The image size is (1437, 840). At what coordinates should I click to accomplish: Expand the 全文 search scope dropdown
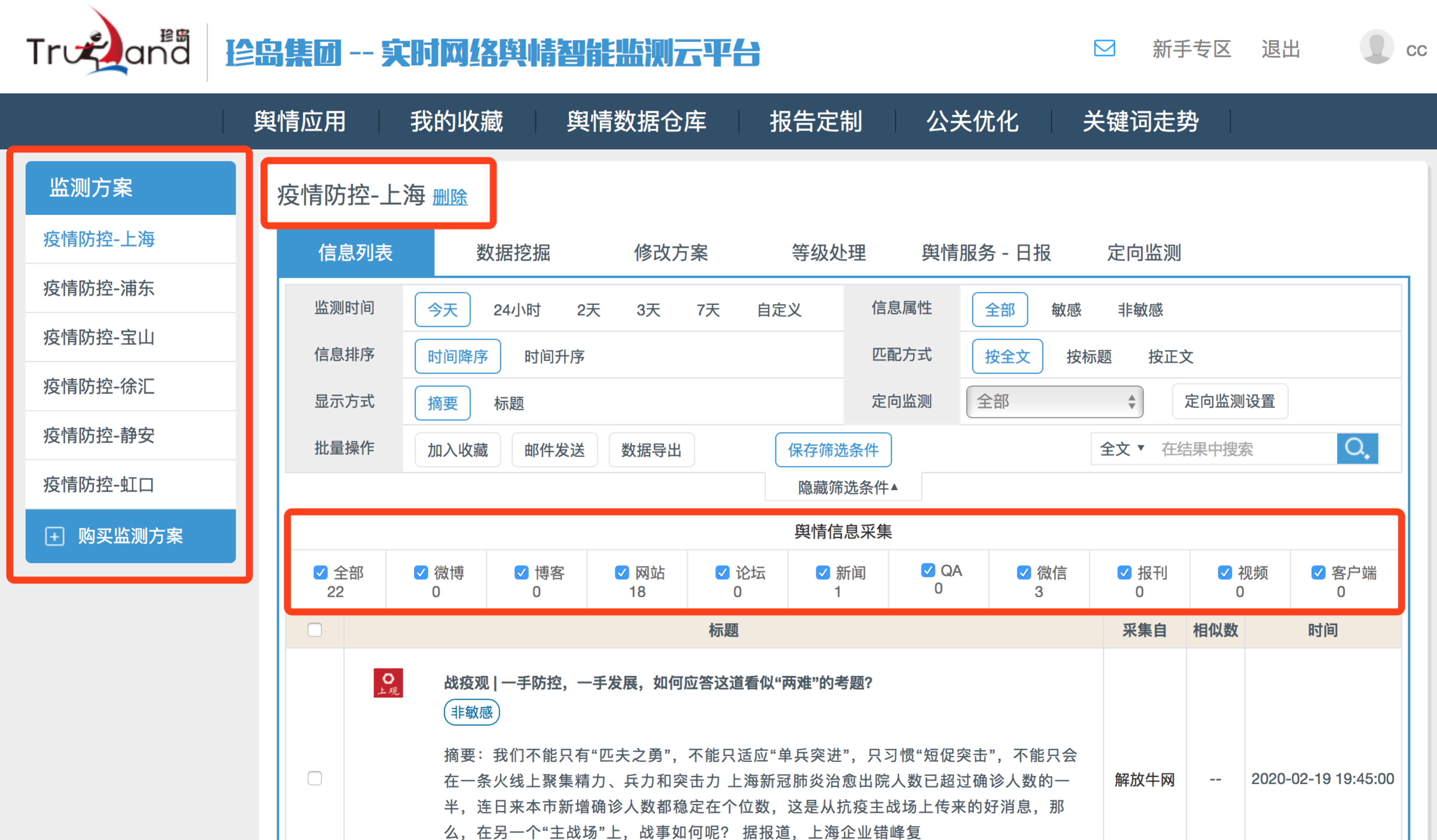click(1121, 449)
